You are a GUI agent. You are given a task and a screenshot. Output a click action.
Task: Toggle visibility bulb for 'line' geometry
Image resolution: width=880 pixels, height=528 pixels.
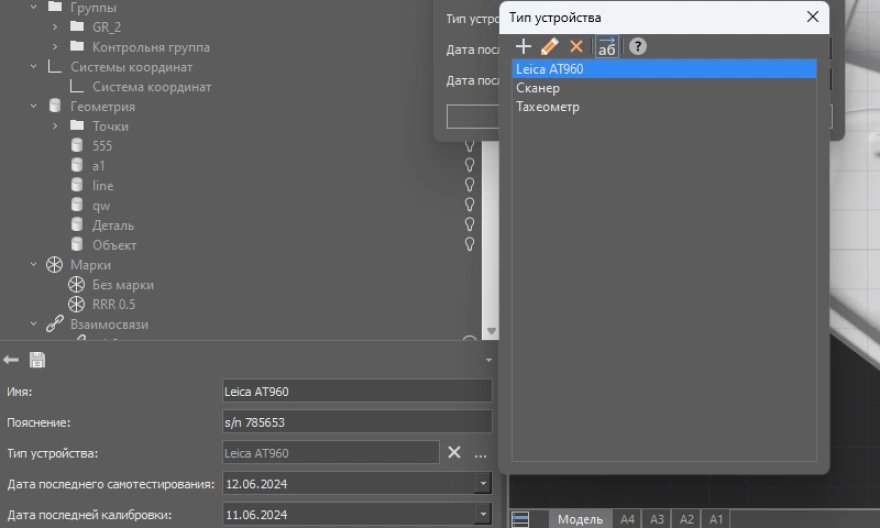469,186
